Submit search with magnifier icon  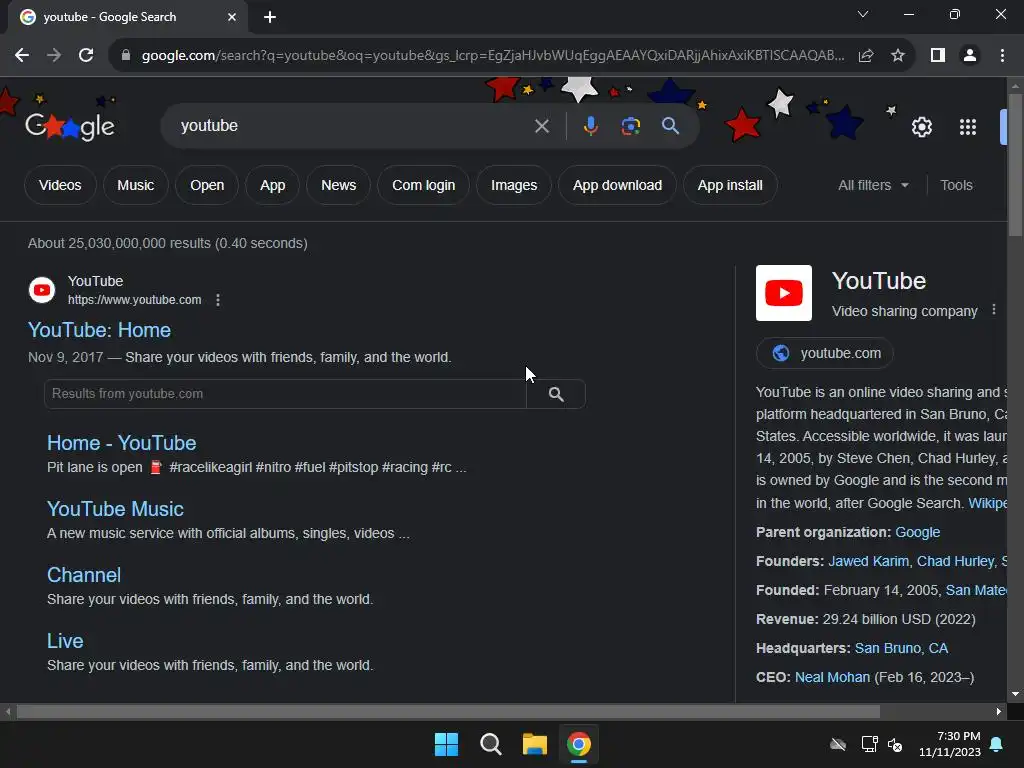(670, 125)
